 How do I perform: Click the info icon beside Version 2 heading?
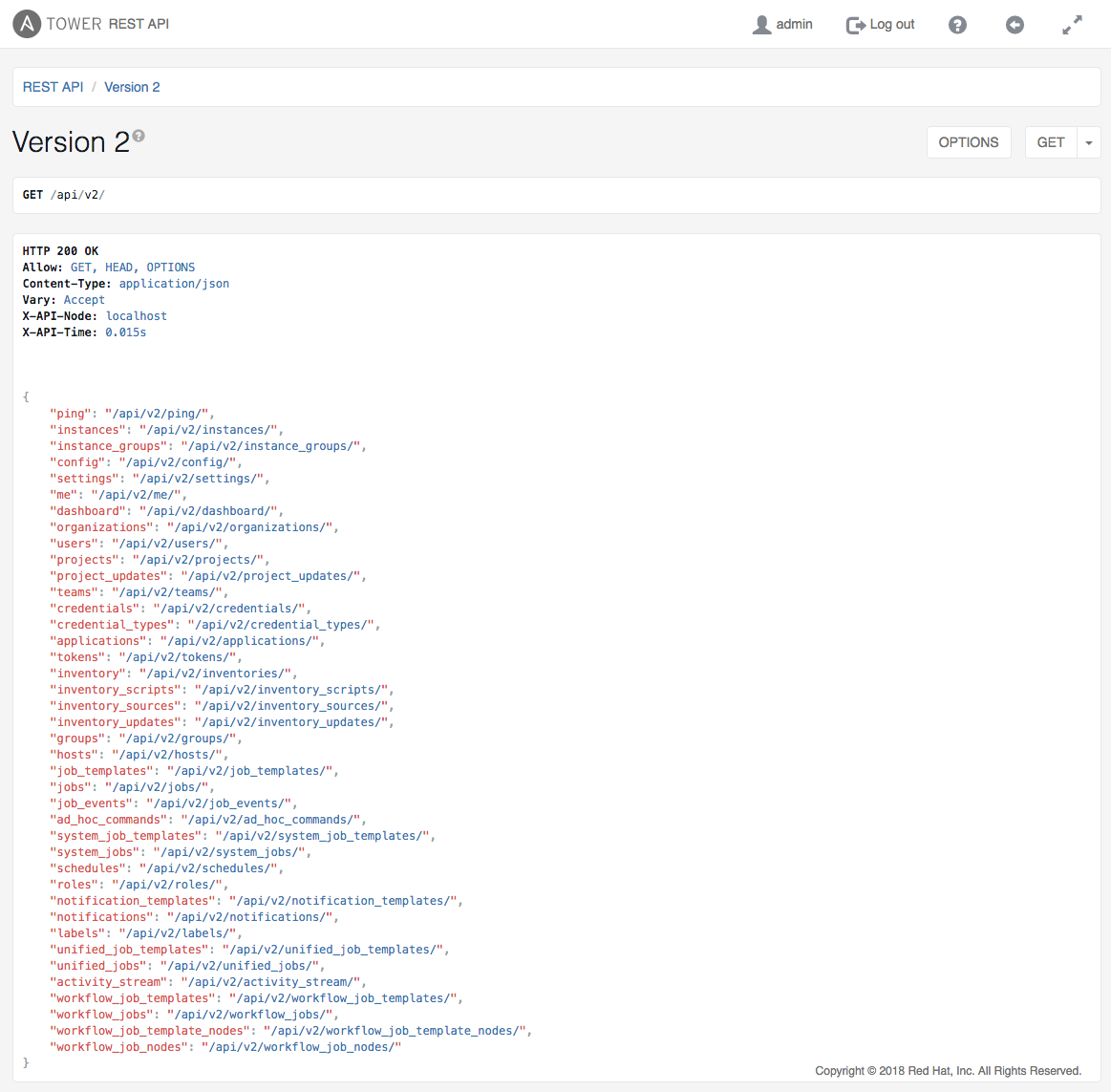click(x=139, y=136)
